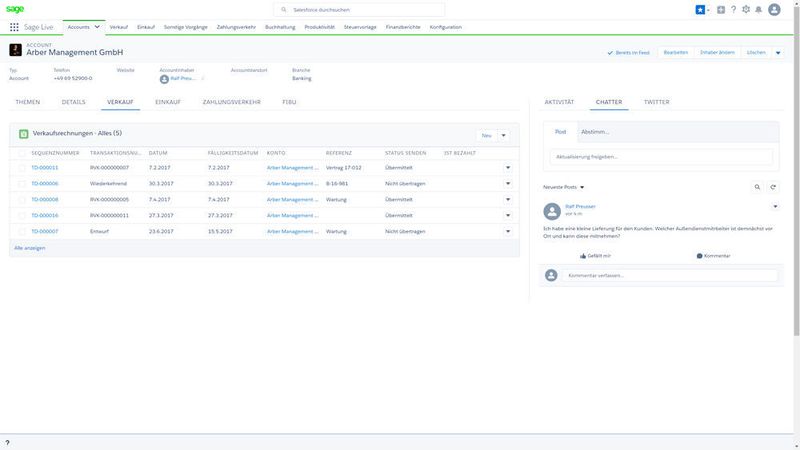Viewport: 800px width, 450px height.
Task: Switch to the ZAHLUNGSVERKEHR tab
Action: point(232,102)
